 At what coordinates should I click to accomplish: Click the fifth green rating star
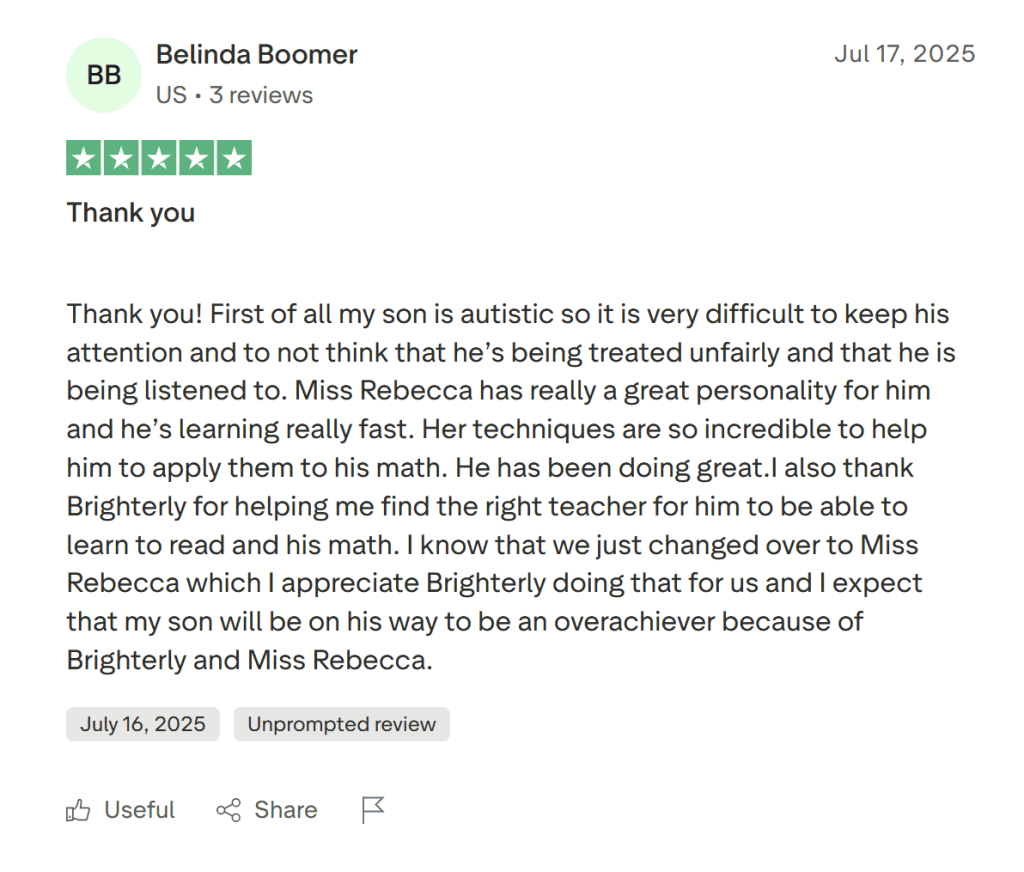tap(233, 158)
